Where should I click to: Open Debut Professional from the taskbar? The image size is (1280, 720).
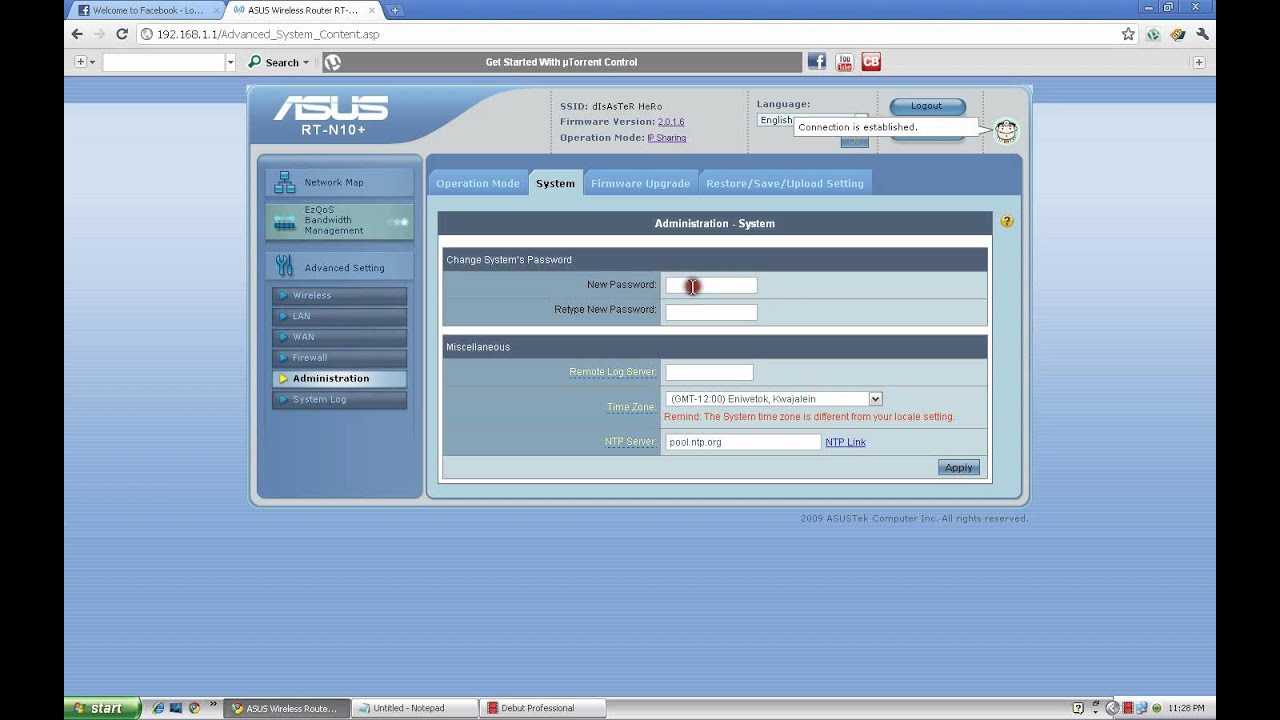tap(543, 708)
